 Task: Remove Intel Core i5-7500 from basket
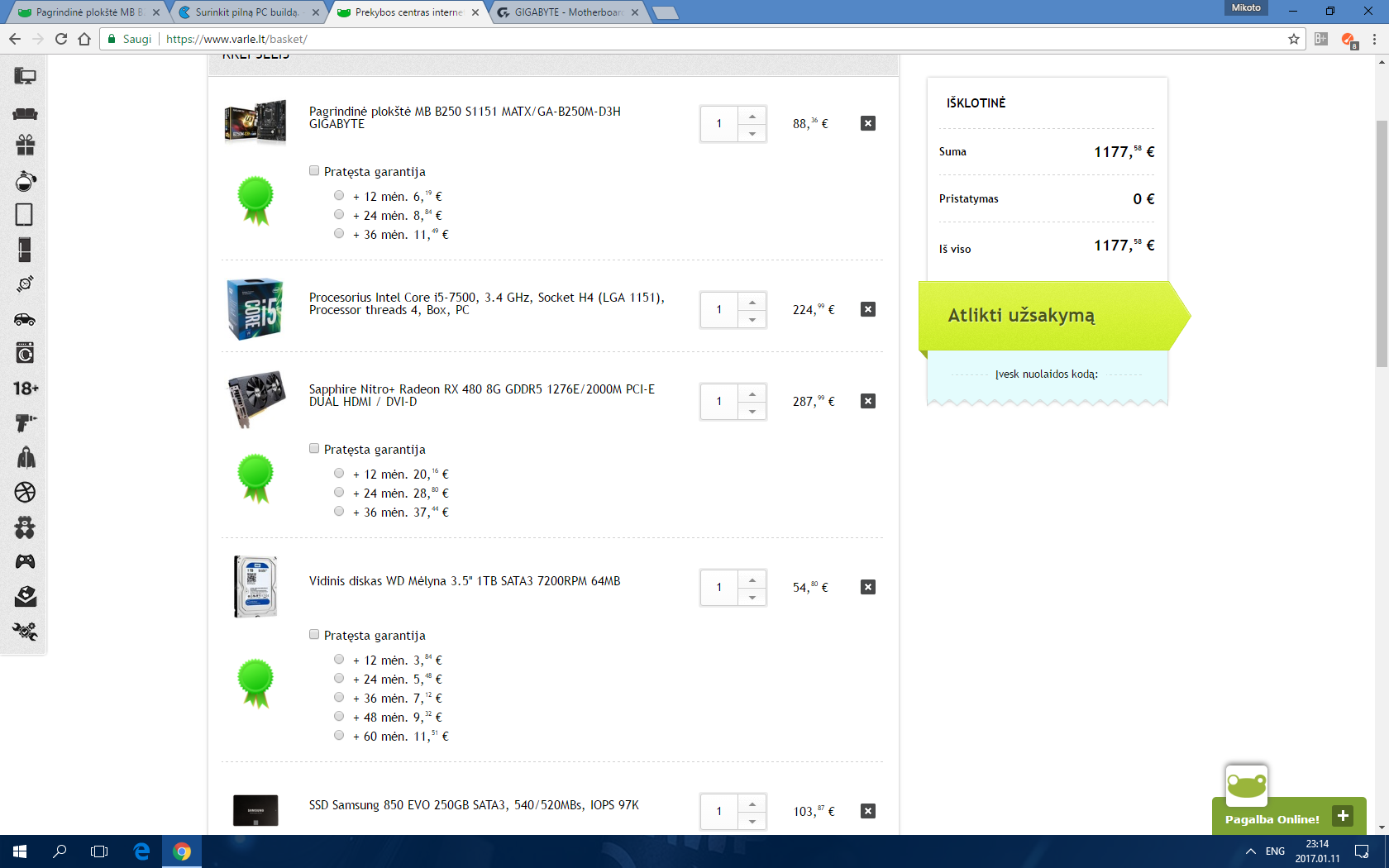click(868, 309)
